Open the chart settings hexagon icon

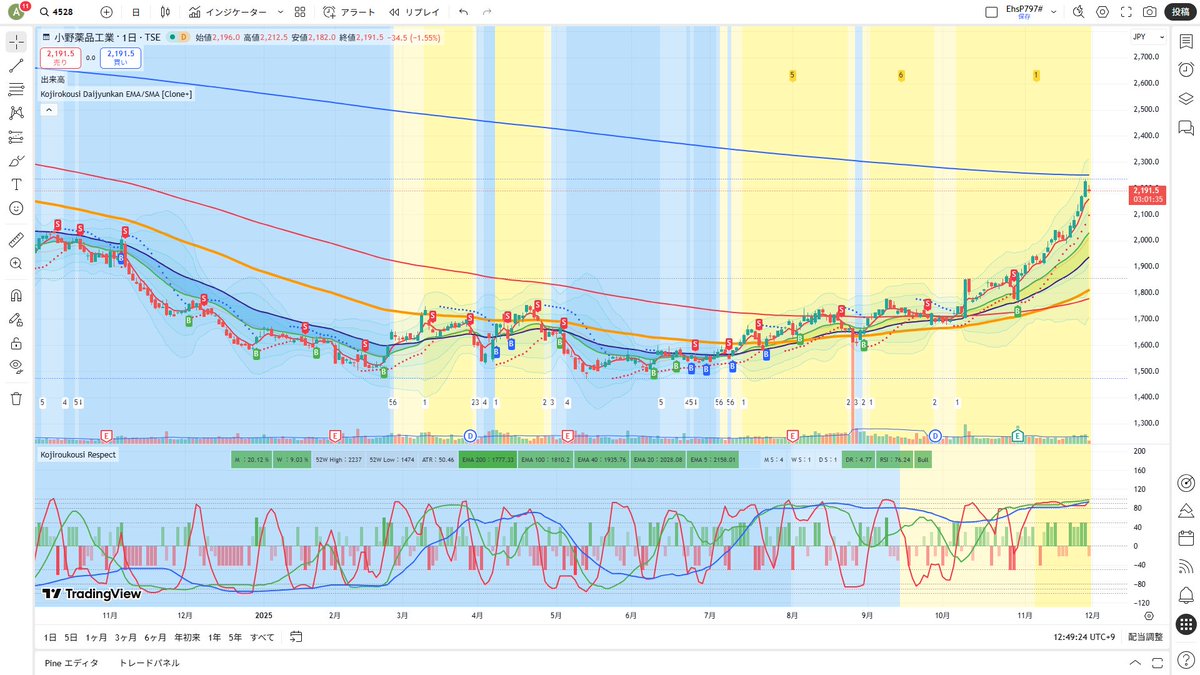[x=1103, y=12]
